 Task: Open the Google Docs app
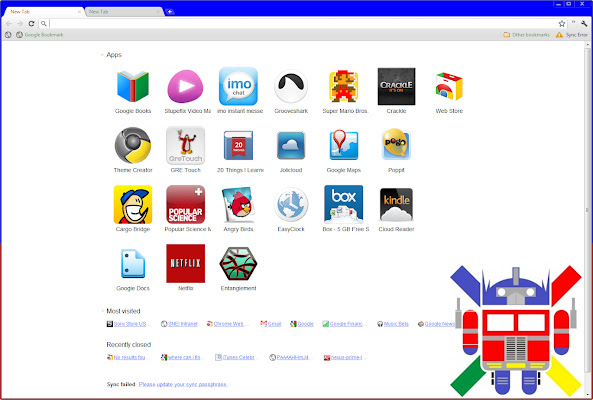click(133, 264)
